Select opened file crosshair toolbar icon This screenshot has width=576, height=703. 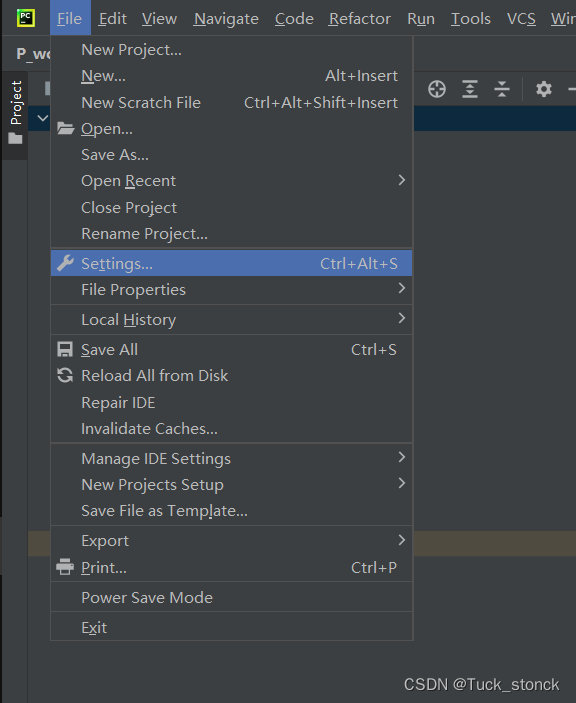437,89
